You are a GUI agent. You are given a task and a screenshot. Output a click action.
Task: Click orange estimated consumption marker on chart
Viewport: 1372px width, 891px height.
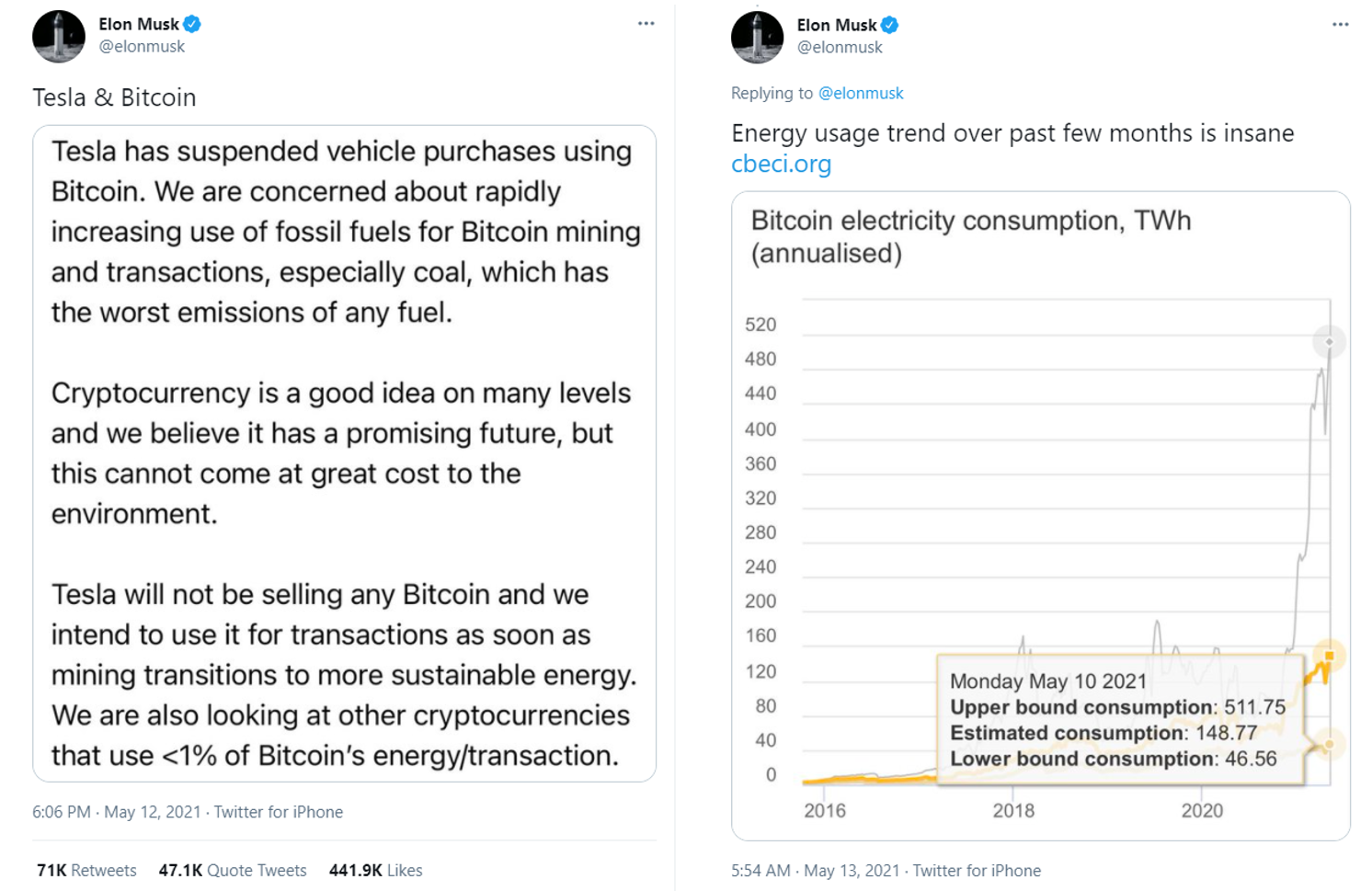pos(1329,656)
